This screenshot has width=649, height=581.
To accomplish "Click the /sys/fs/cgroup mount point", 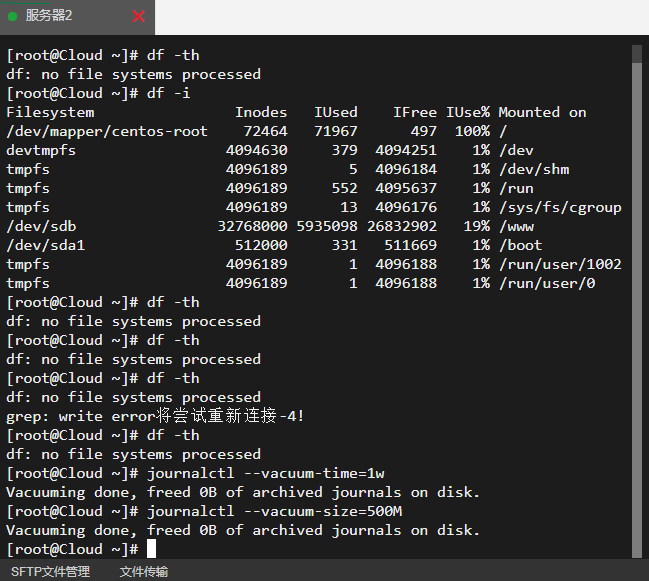I will point(560,207).
